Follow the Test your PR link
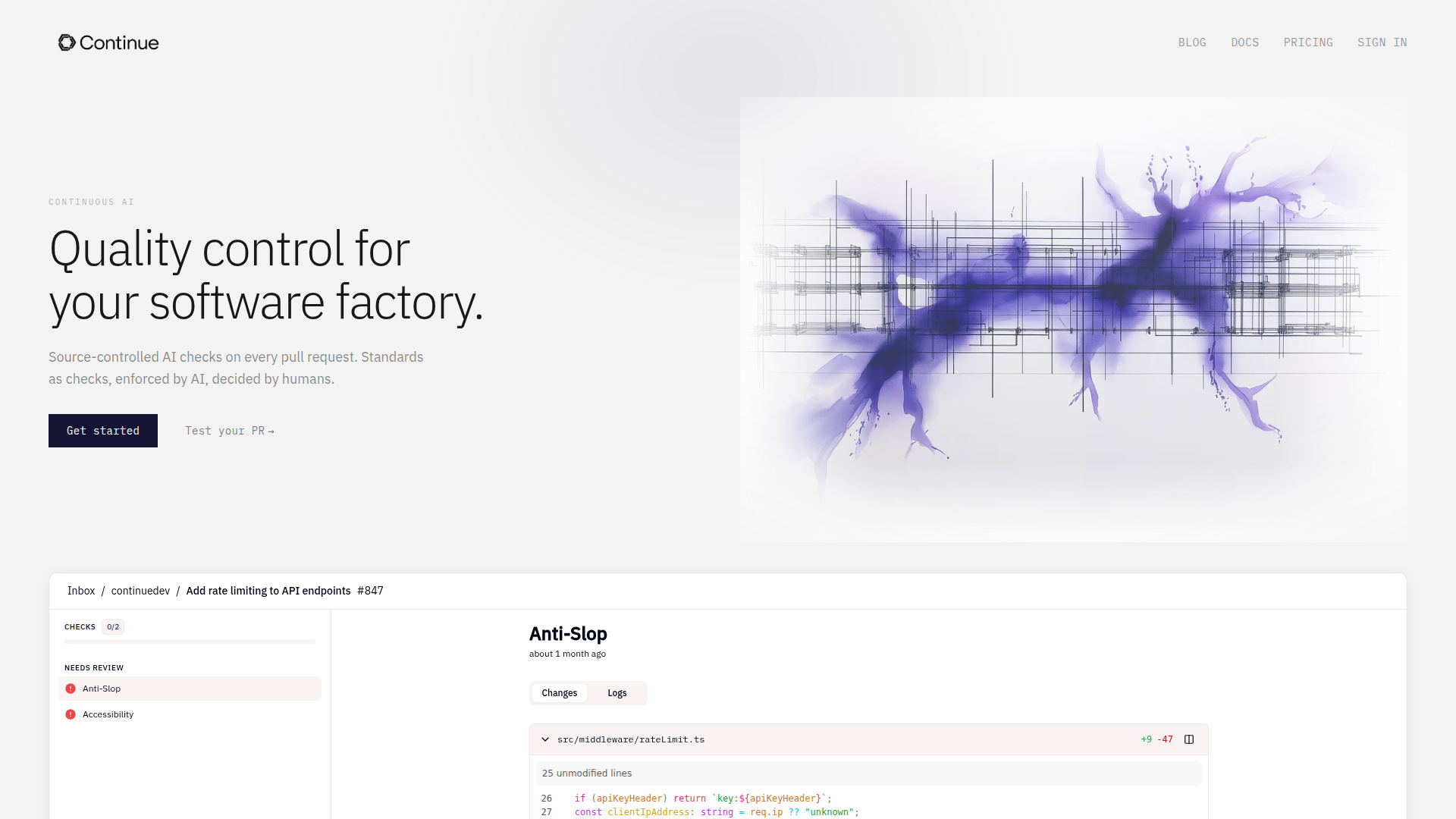The image size is (1456, 819). (229, 431)
